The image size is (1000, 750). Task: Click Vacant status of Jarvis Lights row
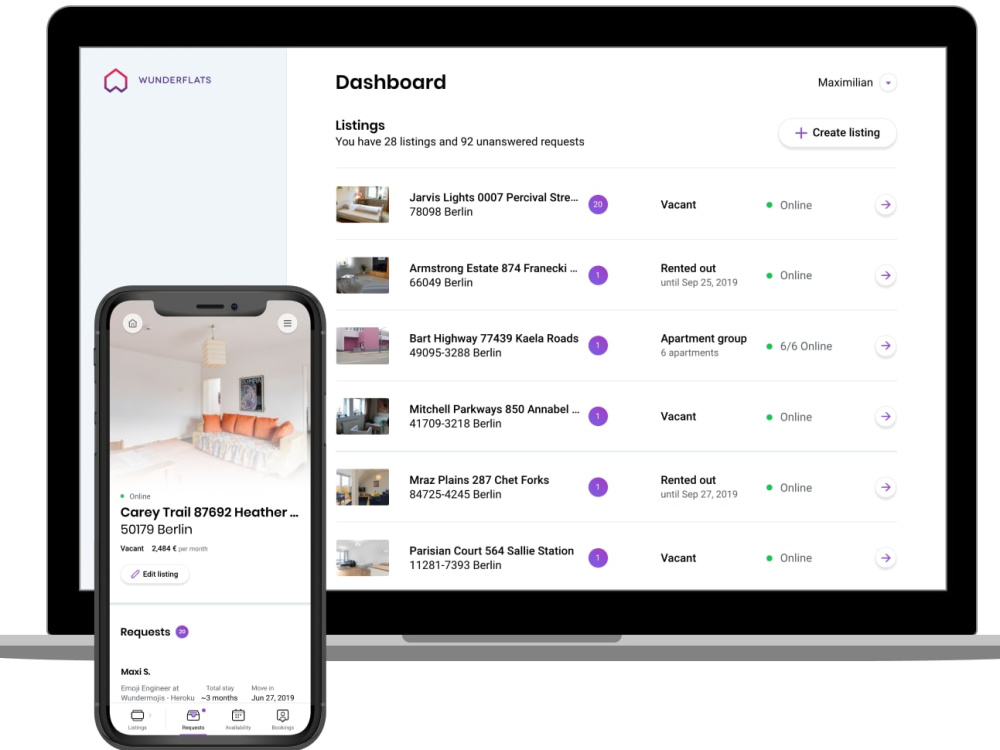[678, 205]
